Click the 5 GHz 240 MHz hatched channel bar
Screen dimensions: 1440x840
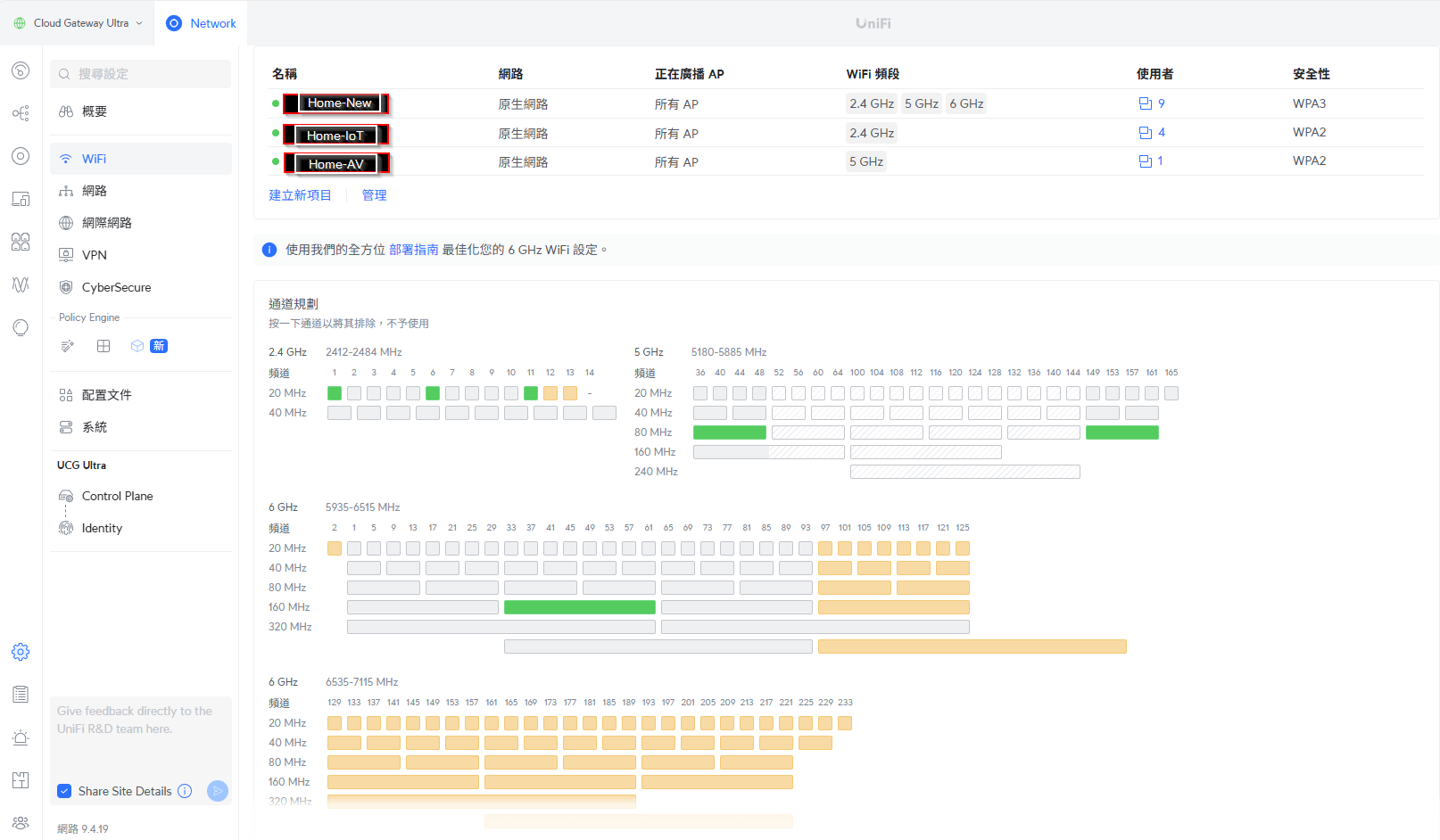[965, 472]
